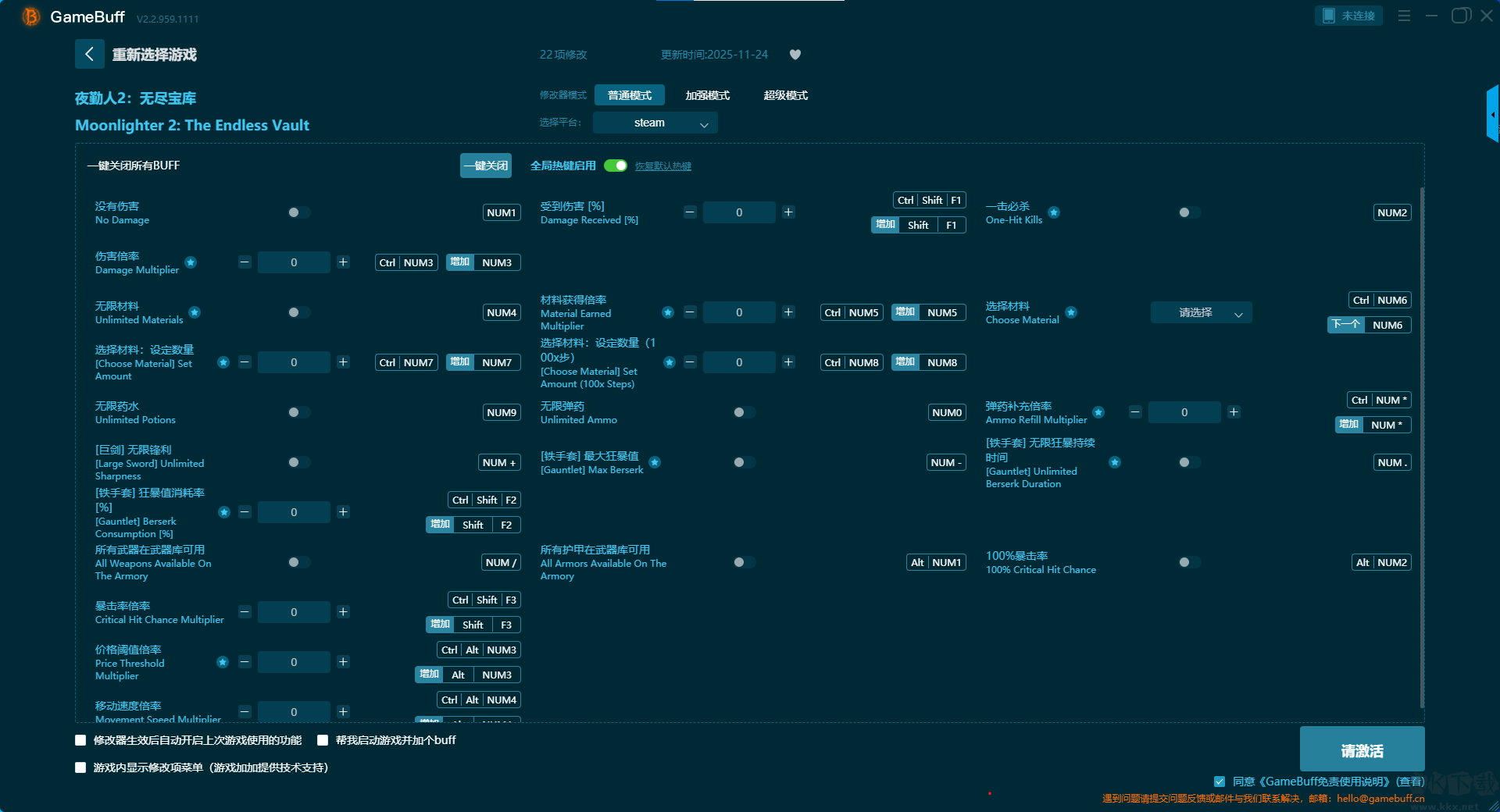Enable the No Damage toggle
The width and height of the screenshot is (1500, 812).
(298, 212)
